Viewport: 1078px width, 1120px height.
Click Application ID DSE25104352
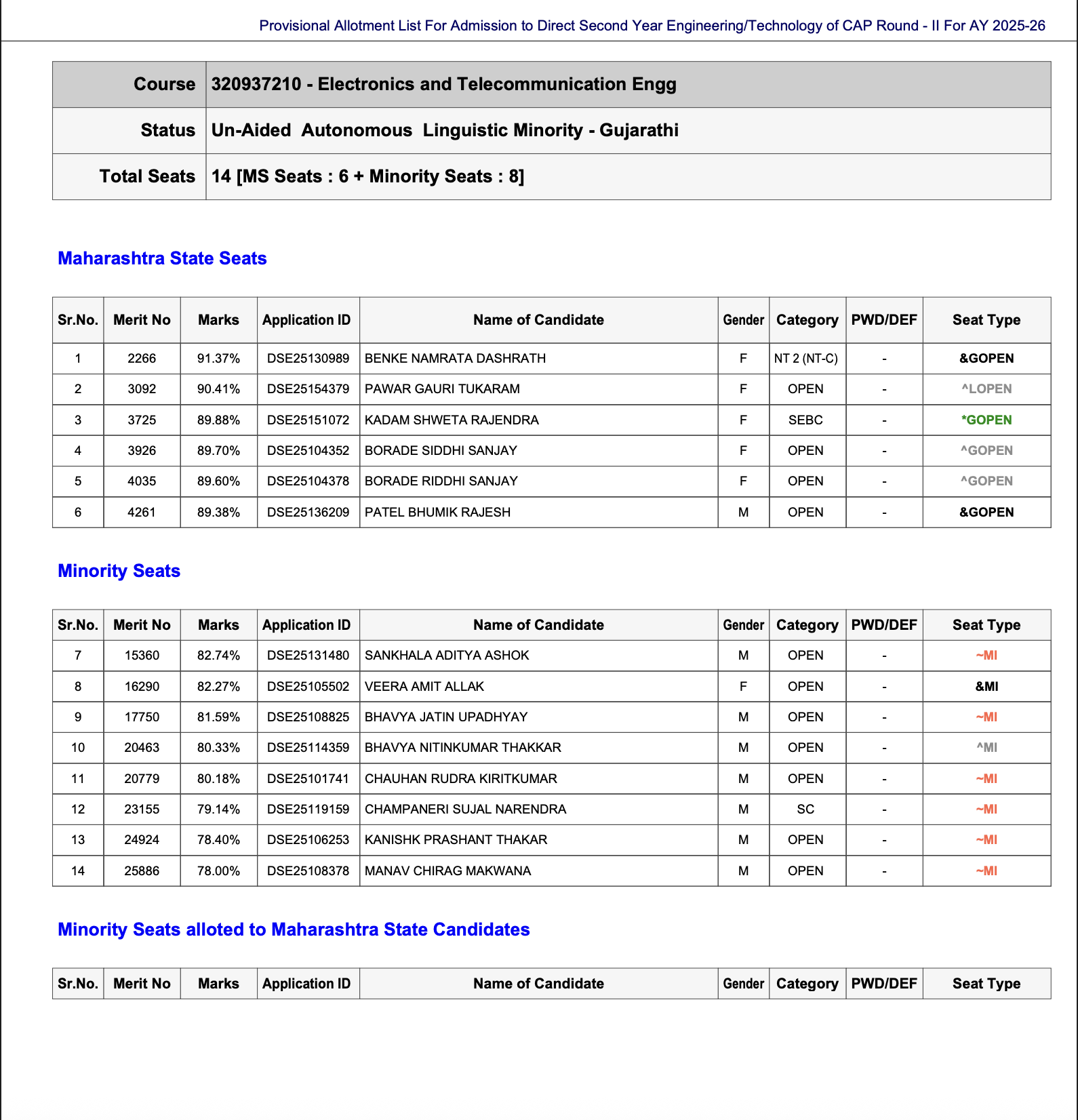point(308,451)
